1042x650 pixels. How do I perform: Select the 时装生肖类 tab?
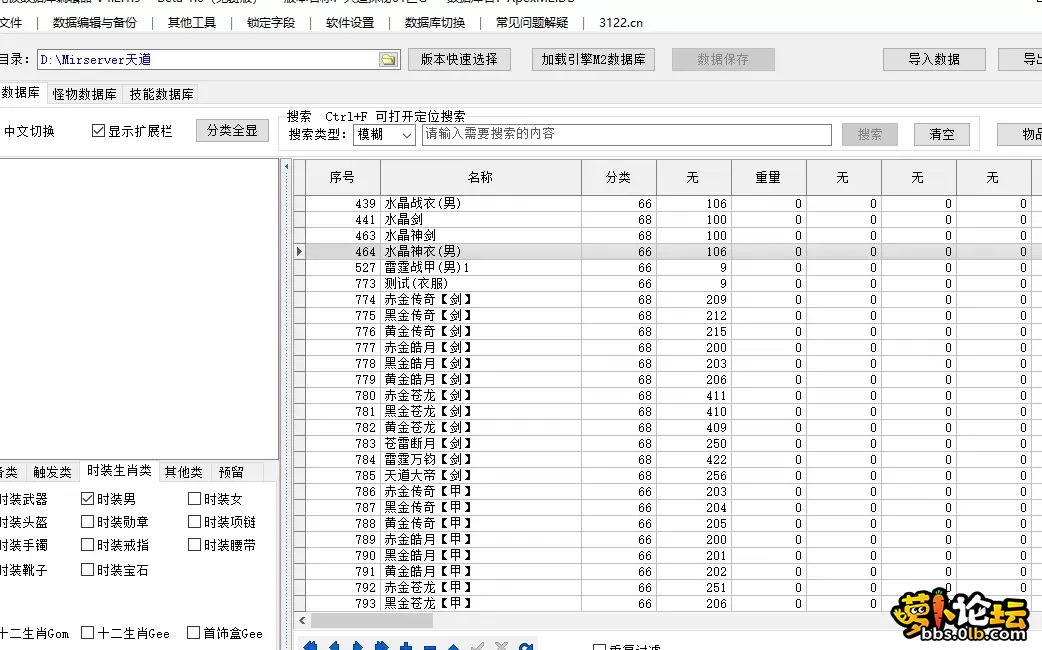pyautogui.click(x=119, y=471)
